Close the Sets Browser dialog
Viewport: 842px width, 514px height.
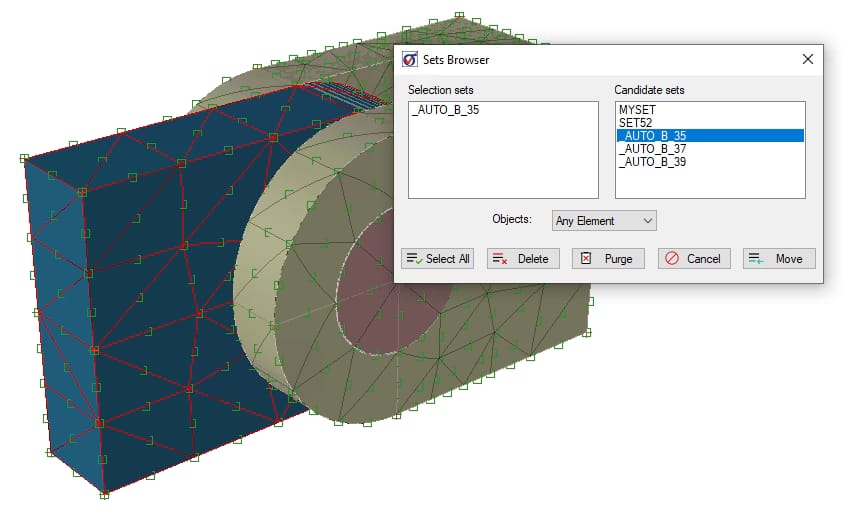(807, 60)
